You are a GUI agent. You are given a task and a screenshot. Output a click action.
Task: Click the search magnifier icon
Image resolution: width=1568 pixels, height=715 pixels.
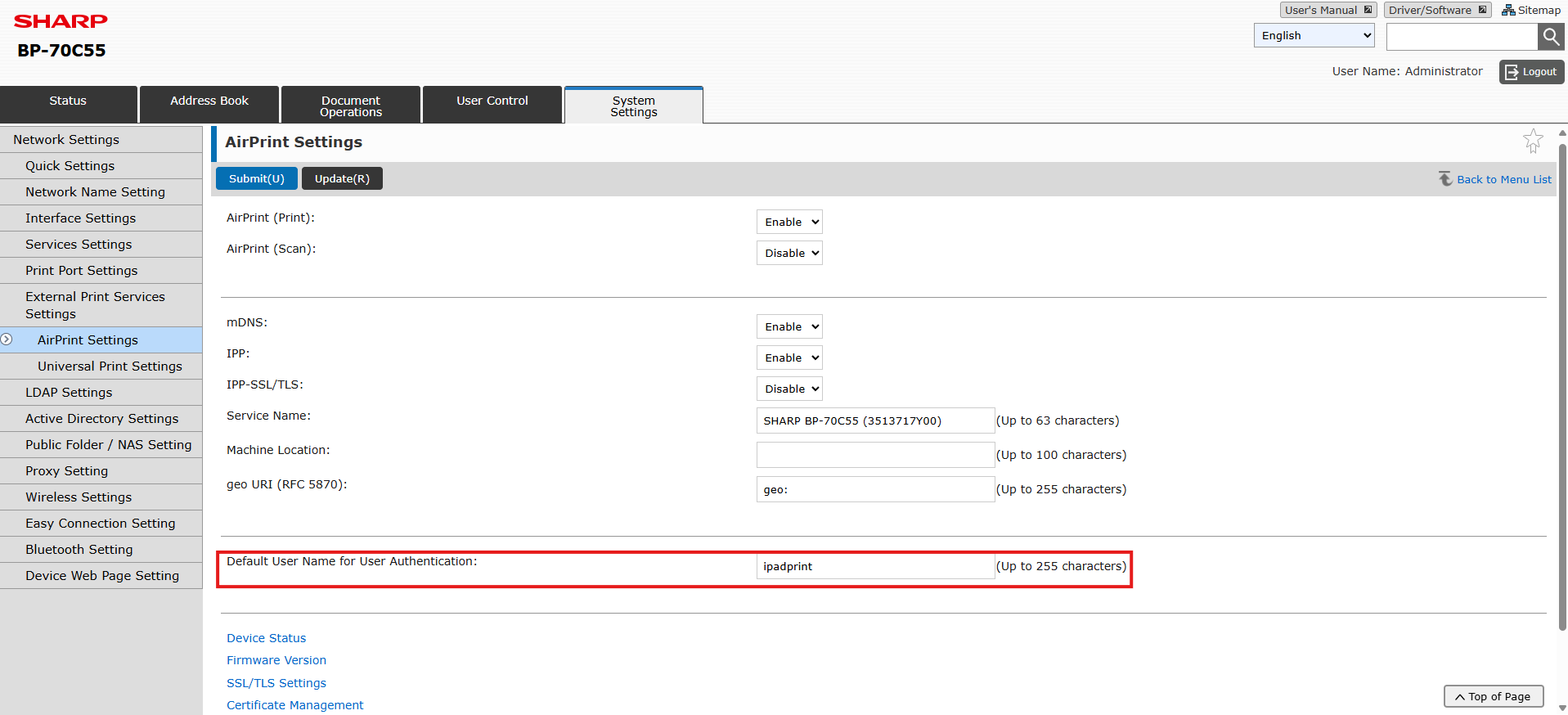1551,36
